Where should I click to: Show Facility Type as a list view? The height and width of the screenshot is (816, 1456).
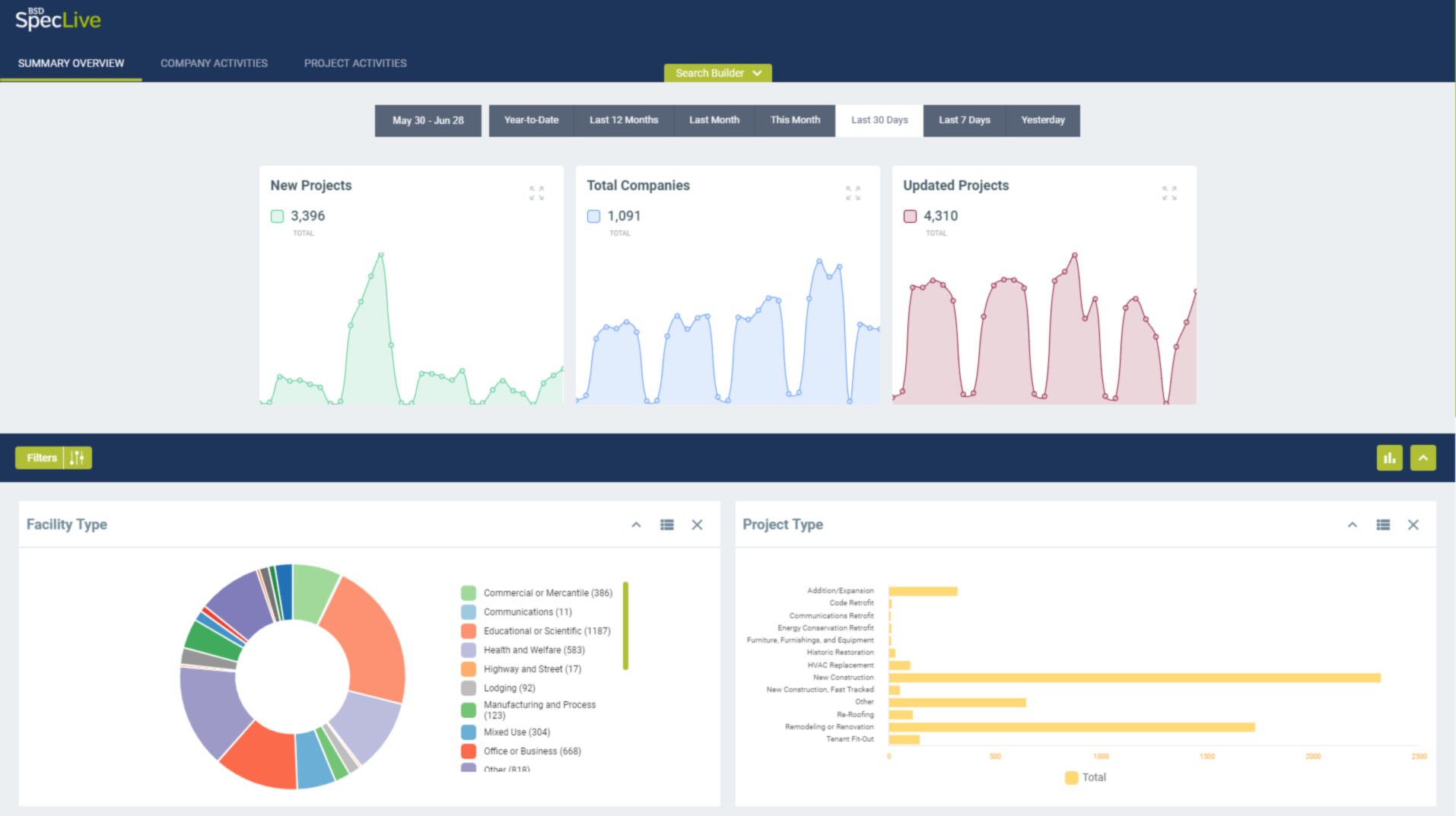tap(667, 525)
